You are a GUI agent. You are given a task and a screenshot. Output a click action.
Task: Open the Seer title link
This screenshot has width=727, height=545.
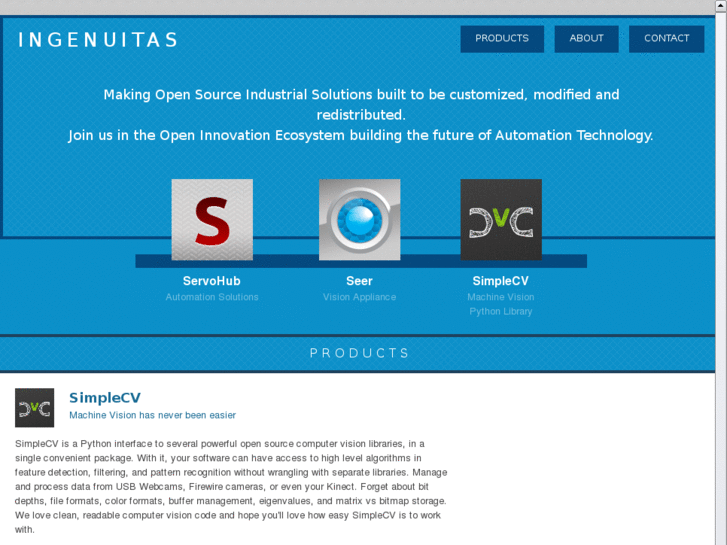pyautogui.click(x=359, y=281)
